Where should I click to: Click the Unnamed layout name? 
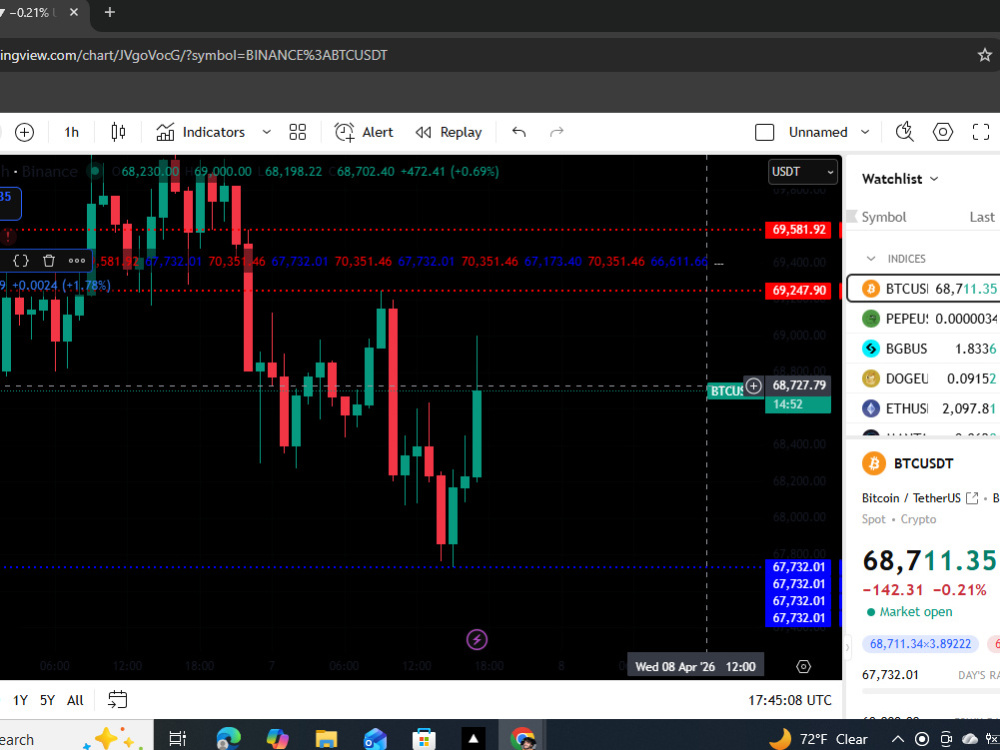tap(818, 132)
